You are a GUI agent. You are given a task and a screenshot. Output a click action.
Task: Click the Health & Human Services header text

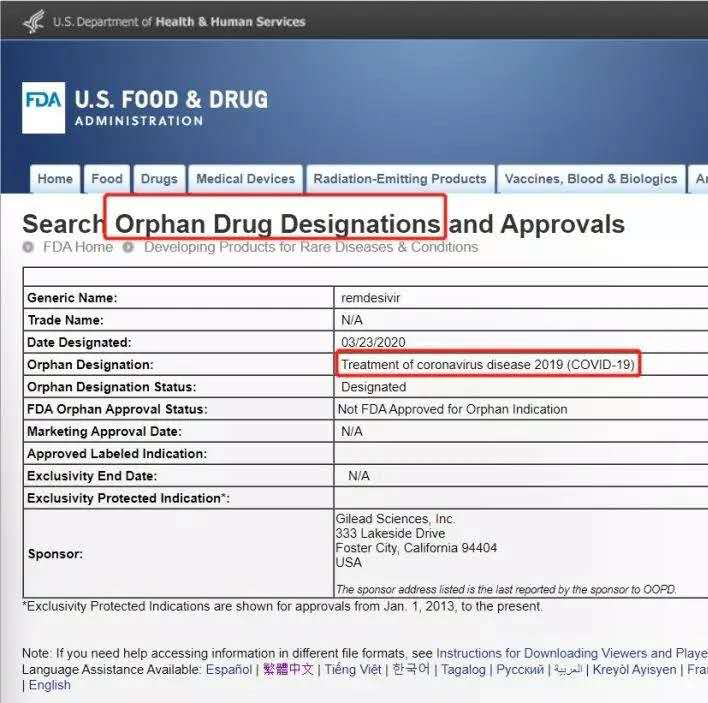point(230,21)
